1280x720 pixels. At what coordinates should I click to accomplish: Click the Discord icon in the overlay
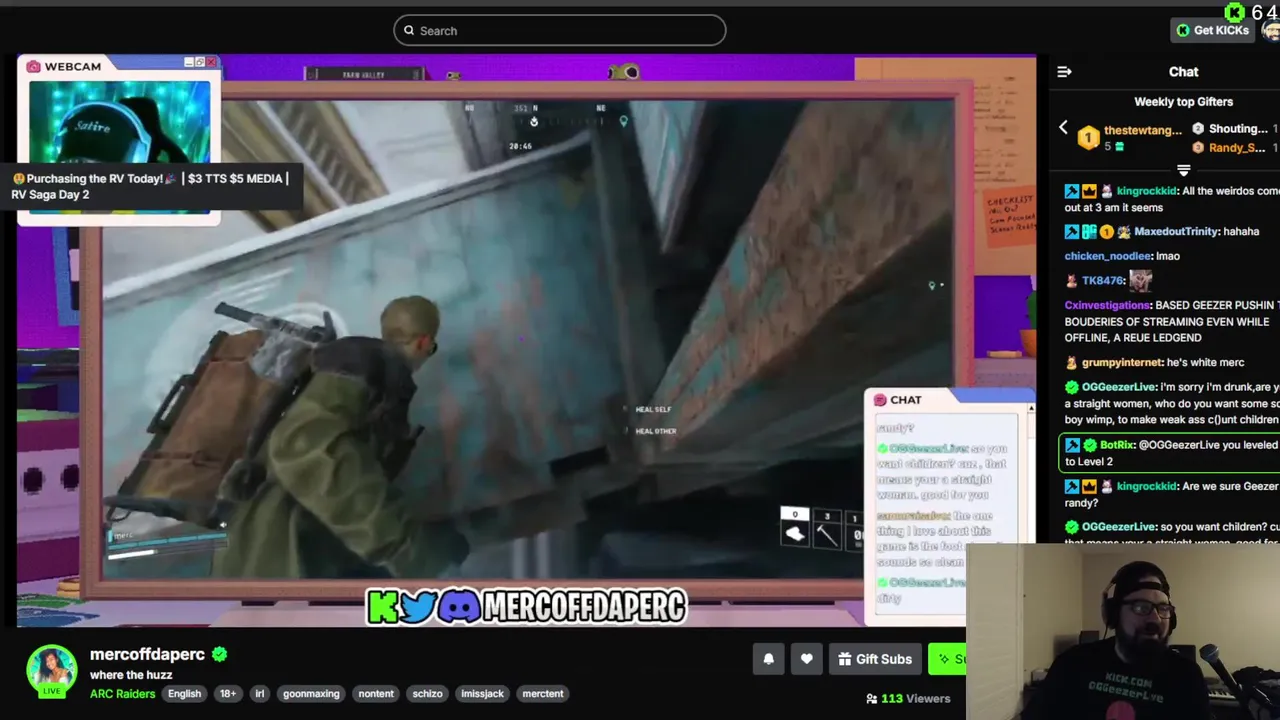459,606
